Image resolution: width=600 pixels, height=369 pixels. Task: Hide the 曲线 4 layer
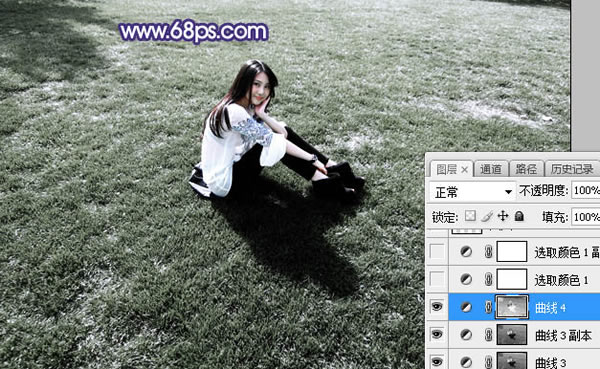click(437, 307)
